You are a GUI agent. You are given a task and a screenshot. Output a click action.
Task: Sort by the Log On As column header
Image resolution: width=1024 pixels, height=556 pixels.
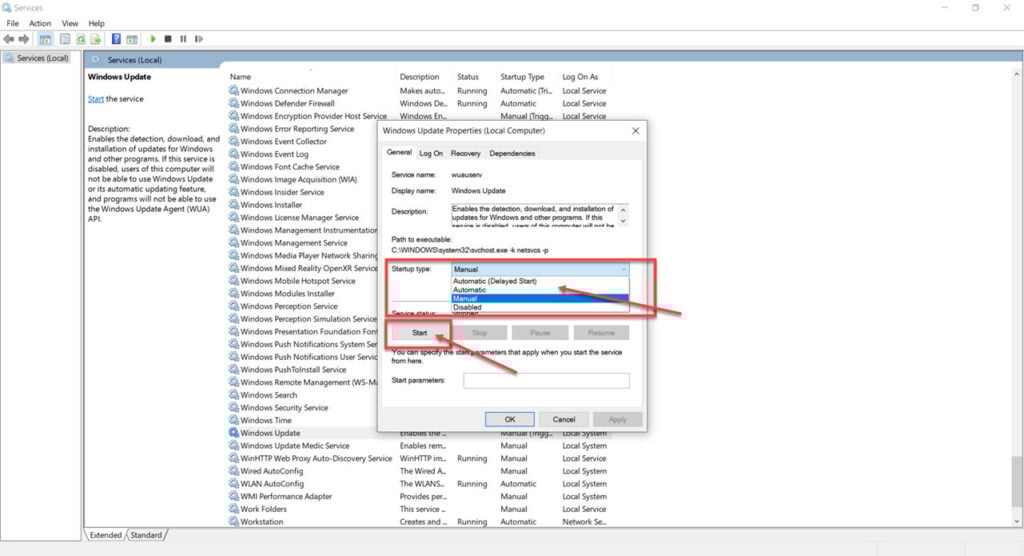[x=580, y=76]
